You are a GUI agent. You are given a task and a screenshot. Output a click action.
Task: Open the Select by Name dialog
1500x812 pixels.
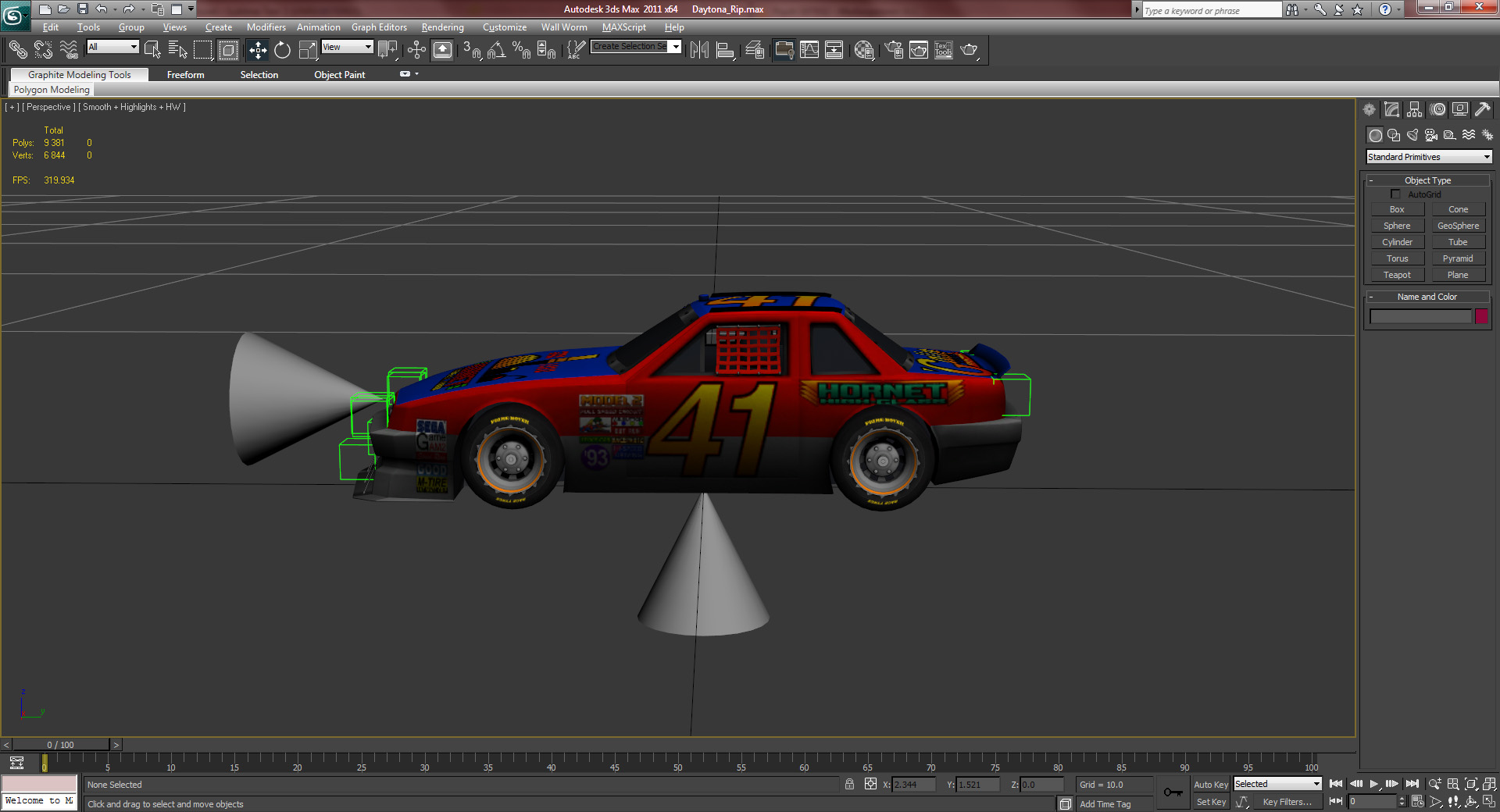pyautogui.click(x=177, y=50)
